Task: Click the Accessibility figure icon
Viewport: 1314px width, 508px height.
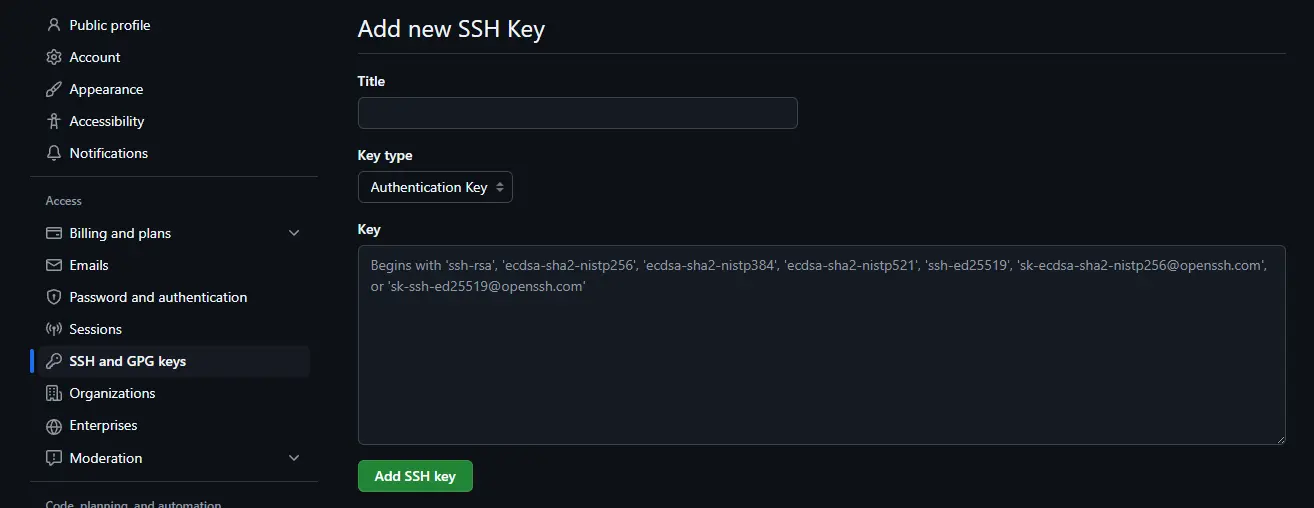Action: click(54, 121)
